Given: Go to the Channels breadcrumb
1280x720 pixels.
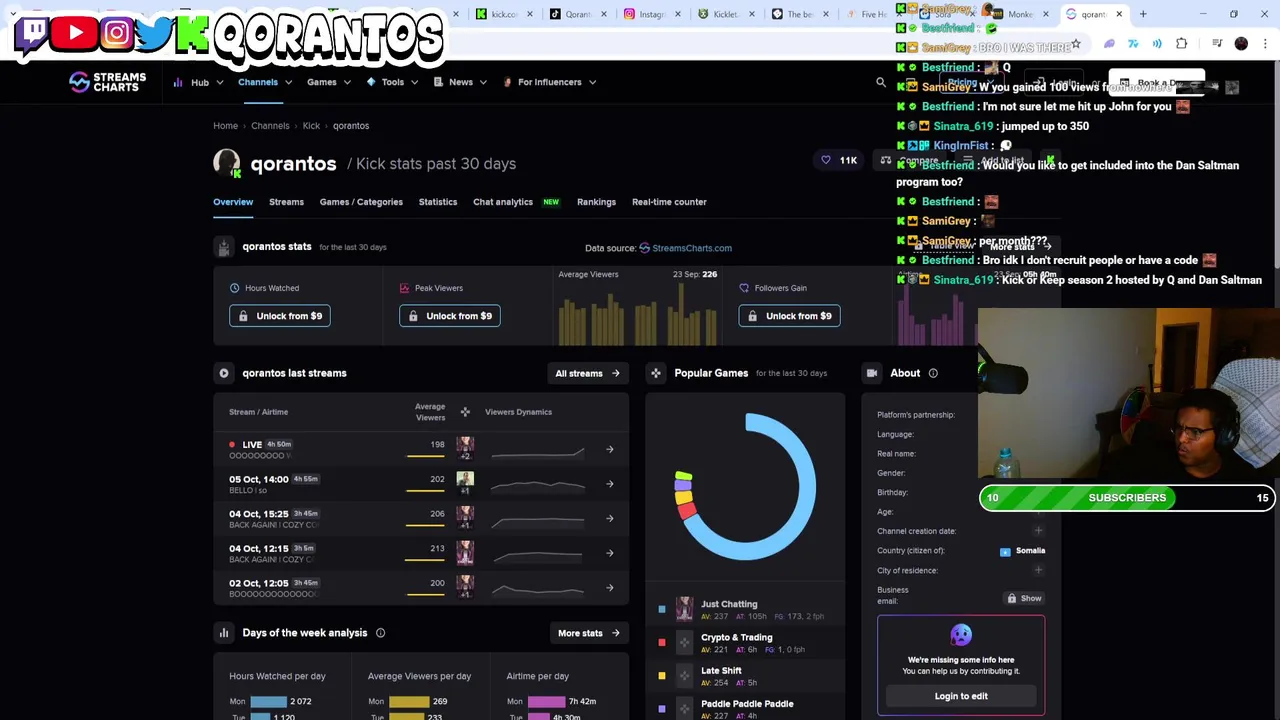Looking at the screenshot, I should pos(270,126).
